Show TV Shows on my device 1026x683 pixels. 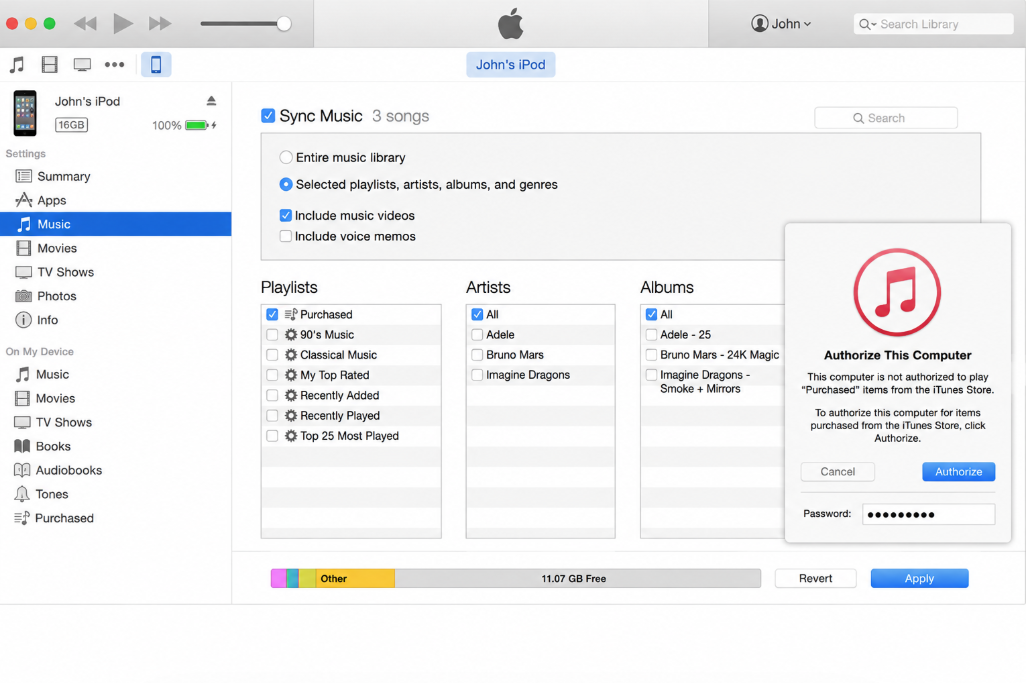point(116,422)
